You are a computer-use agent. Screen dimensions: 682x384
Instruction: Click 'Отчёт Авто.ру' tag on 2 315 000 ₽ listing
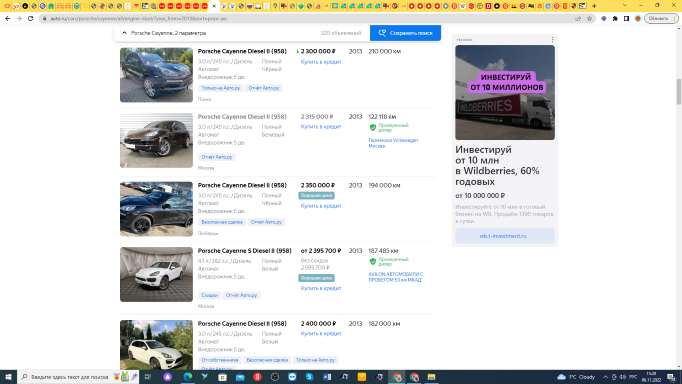pos(217,157)
